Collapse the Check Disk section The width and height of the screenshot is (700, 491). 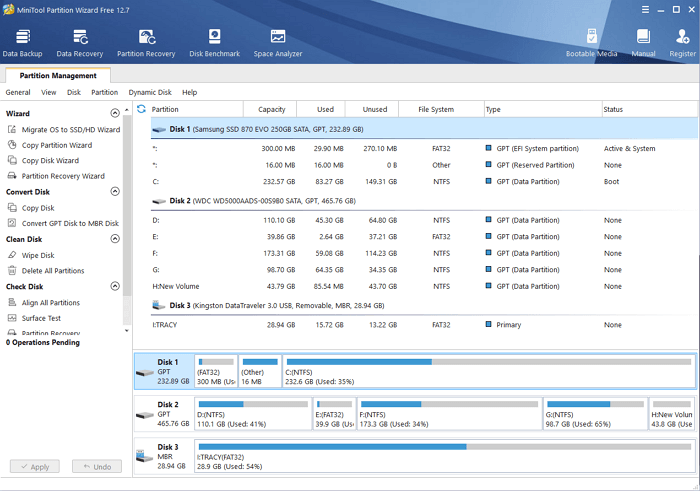tap(115, 287)
